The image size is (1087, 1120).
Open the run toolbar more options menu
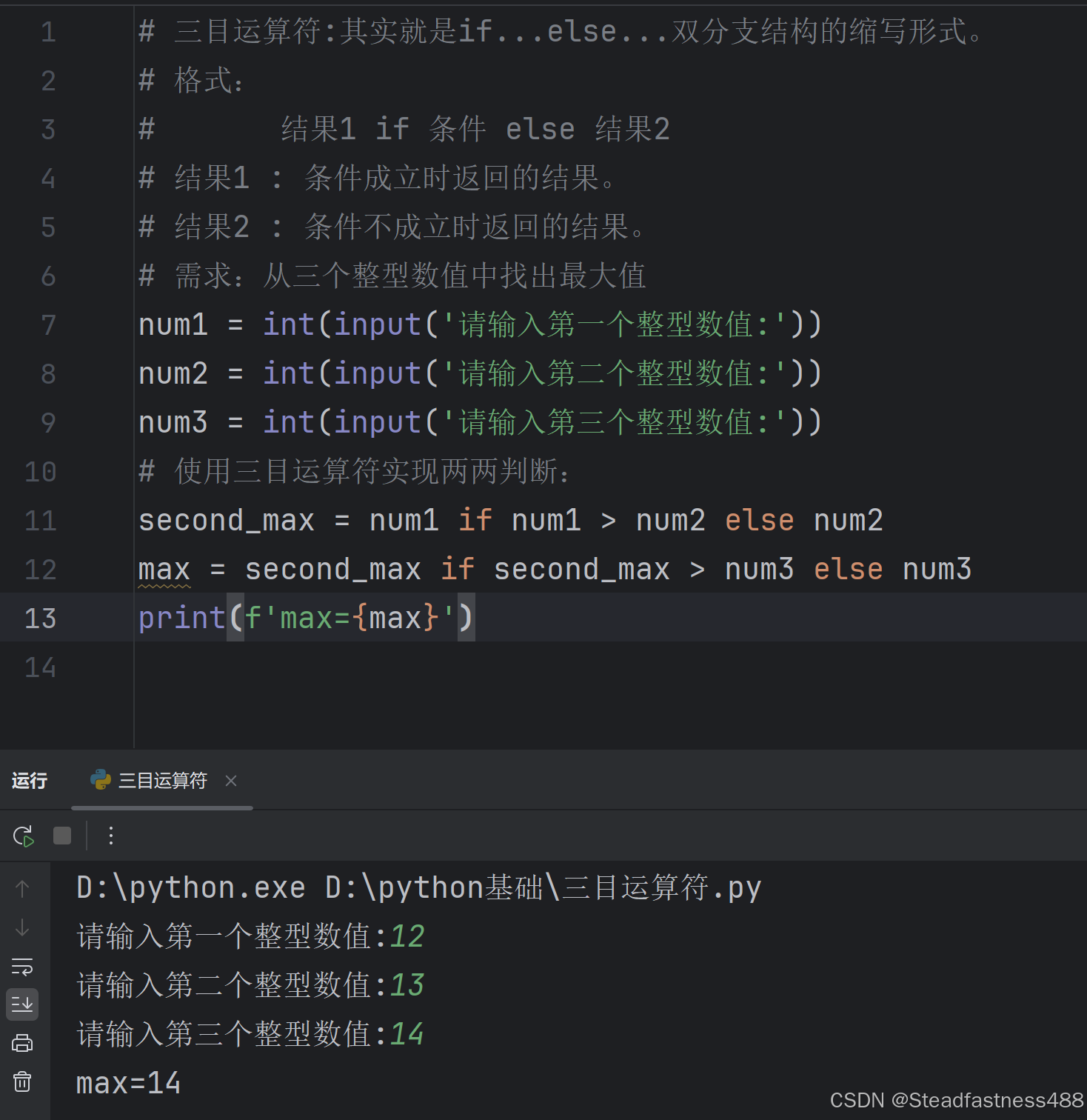111,836
